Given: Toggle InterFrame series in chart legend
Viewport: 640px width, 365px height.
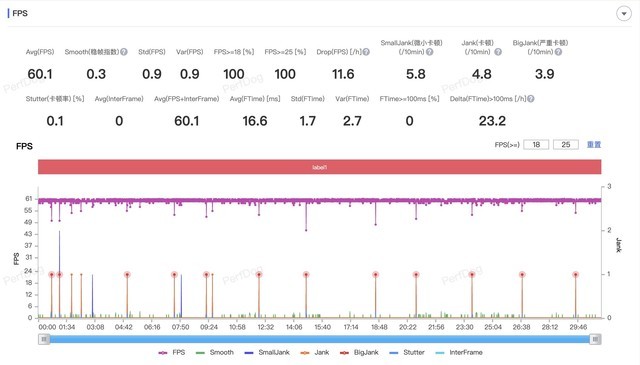Looking at the screenshot, I should pos(459,352).
